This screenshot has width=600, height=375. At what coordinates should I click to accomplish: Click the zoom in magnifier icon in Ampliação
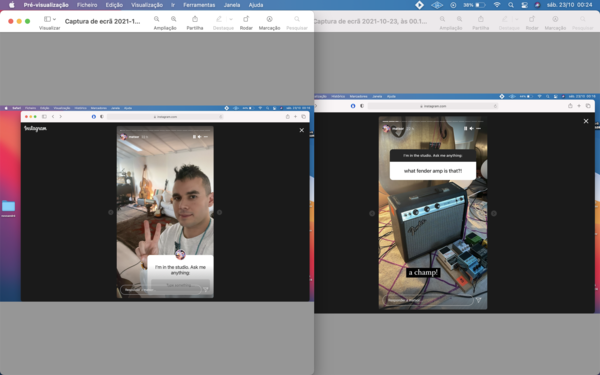click(x=174, y=19)
